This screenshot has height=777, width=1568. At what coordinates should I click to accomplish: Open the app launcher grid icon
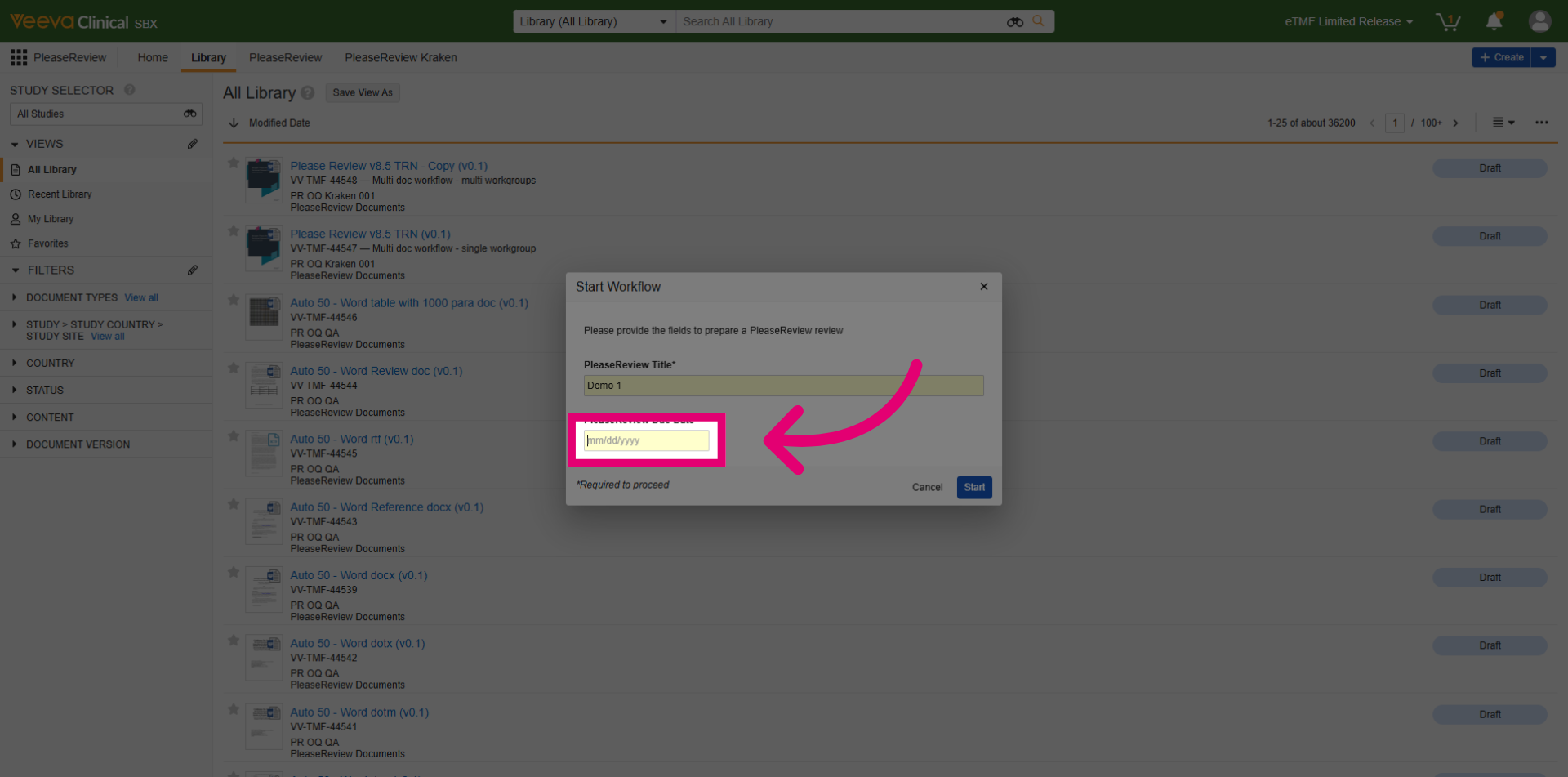(x=18, y=57)
